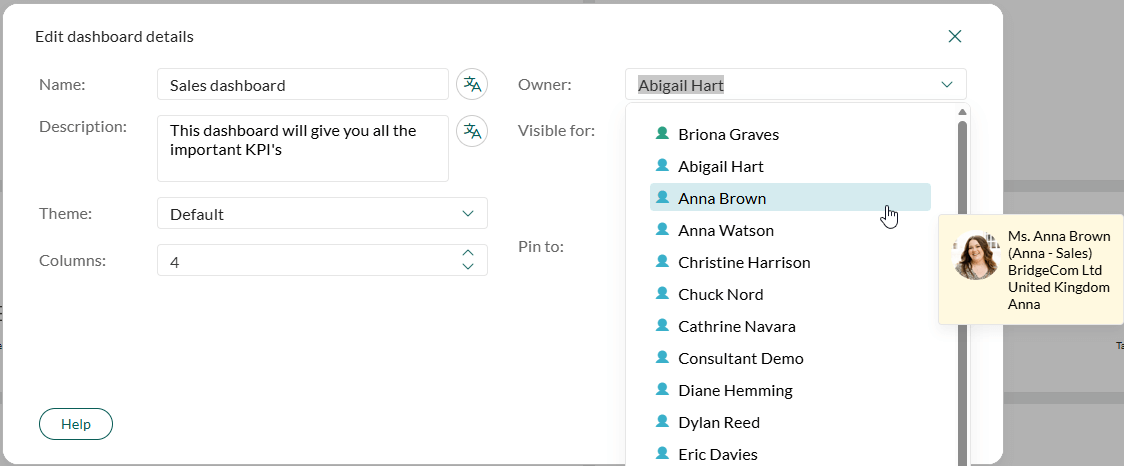This screenshot has height=466, width=1124.
Task: Select Christine Harrison as owner
Action: click(790, 262)
